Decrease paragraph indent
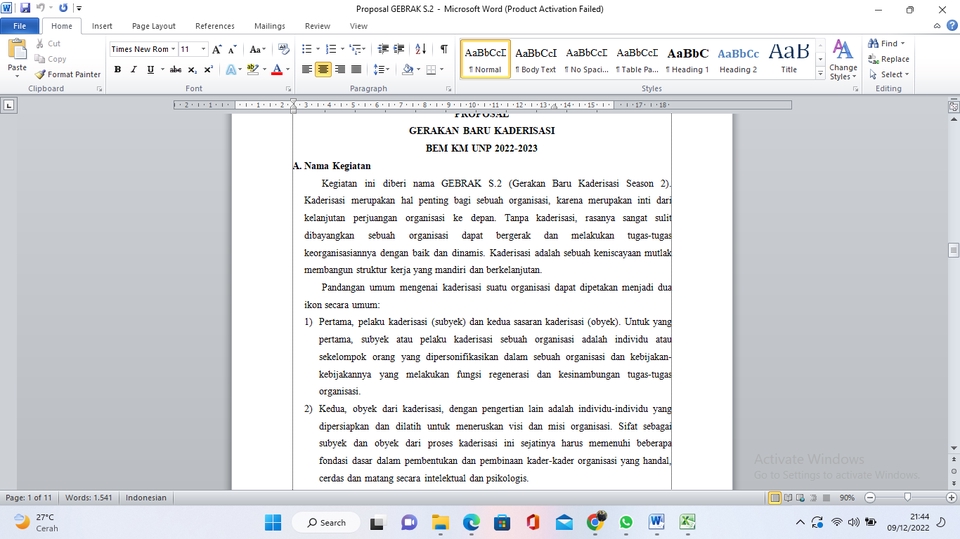Viewport: 960px width, 539px height. pos(383,49)
